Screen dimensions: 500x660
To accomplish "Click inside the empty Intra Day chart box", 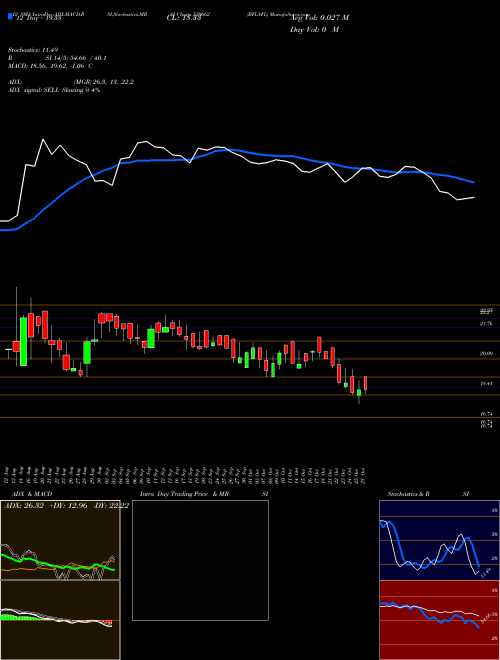I will (x=200, y=560).
